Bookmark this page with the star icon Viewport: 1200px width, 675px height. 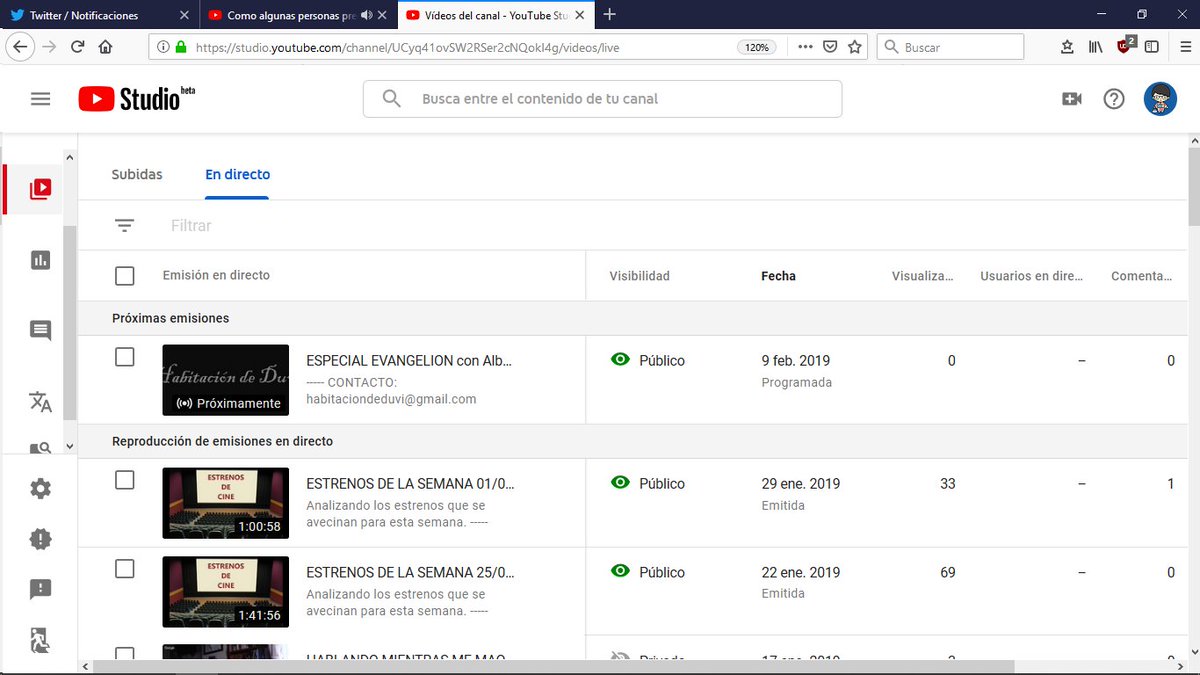click(x=855, y=47)
